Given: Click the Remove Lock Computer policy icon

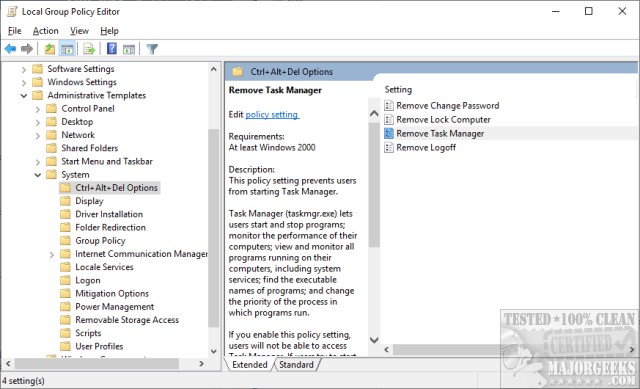Looking at the screenshot, I should [389, 120].
